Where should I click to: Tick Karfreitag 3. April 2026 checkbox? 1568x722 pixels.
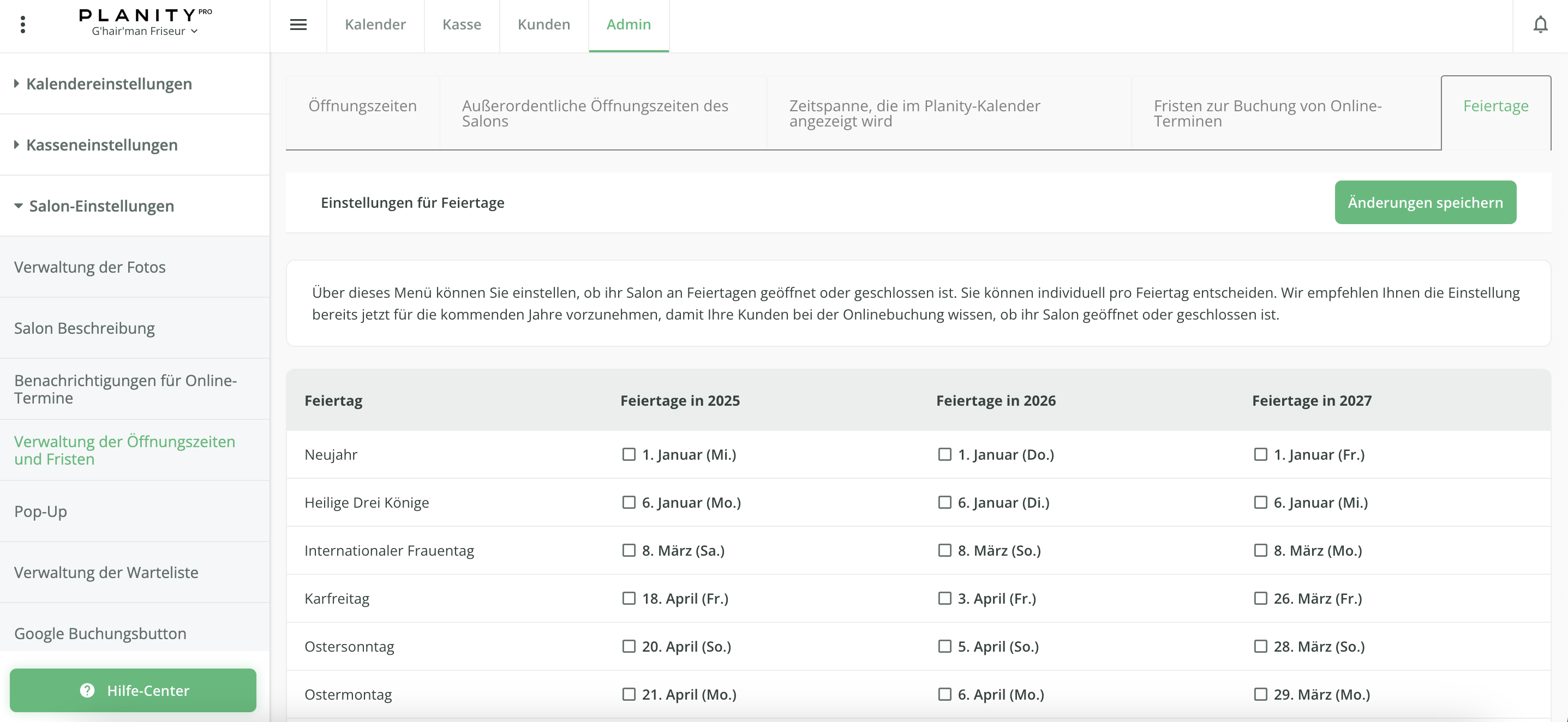[945, 599]
